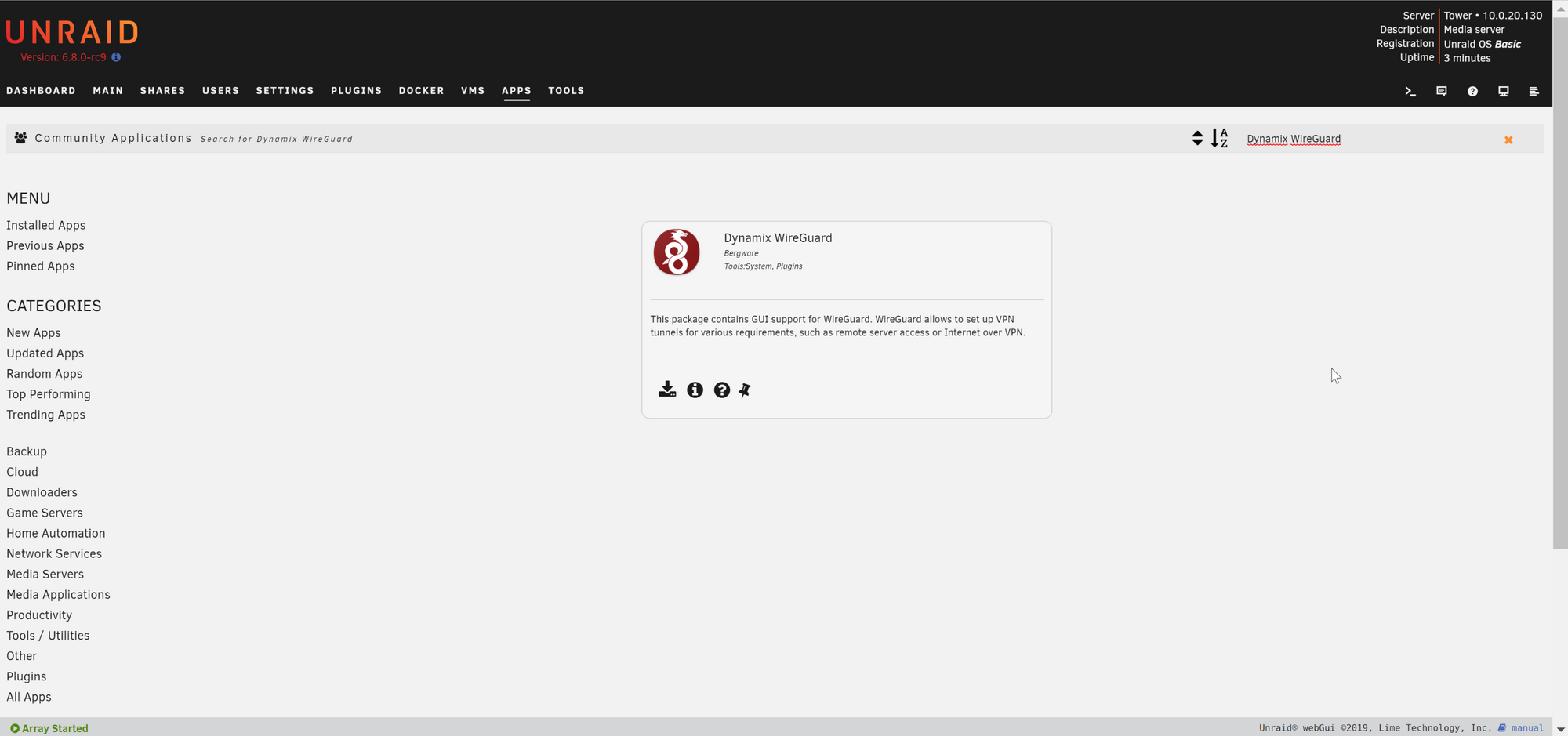Image resolution: width=1568 pixels, height=736 pixels.
Task: Install Dynamix WireGuard via download icon
Action: click(667, 390)
